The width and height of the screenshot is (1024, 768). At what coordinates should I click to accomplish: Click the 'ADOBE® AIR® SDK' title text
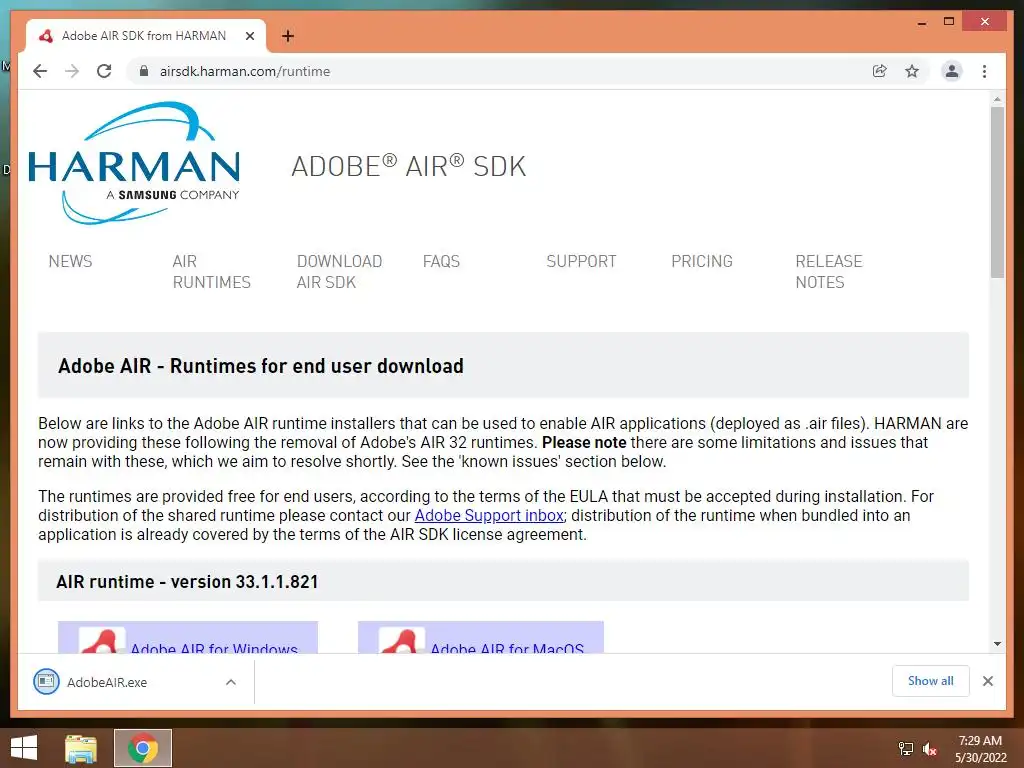408,167
